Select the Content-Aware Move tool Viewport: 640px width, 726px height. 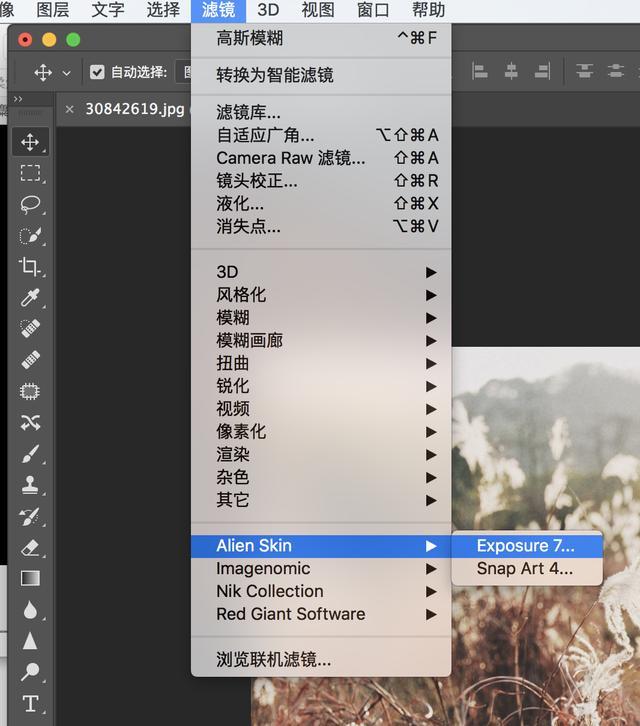(30, 422)
